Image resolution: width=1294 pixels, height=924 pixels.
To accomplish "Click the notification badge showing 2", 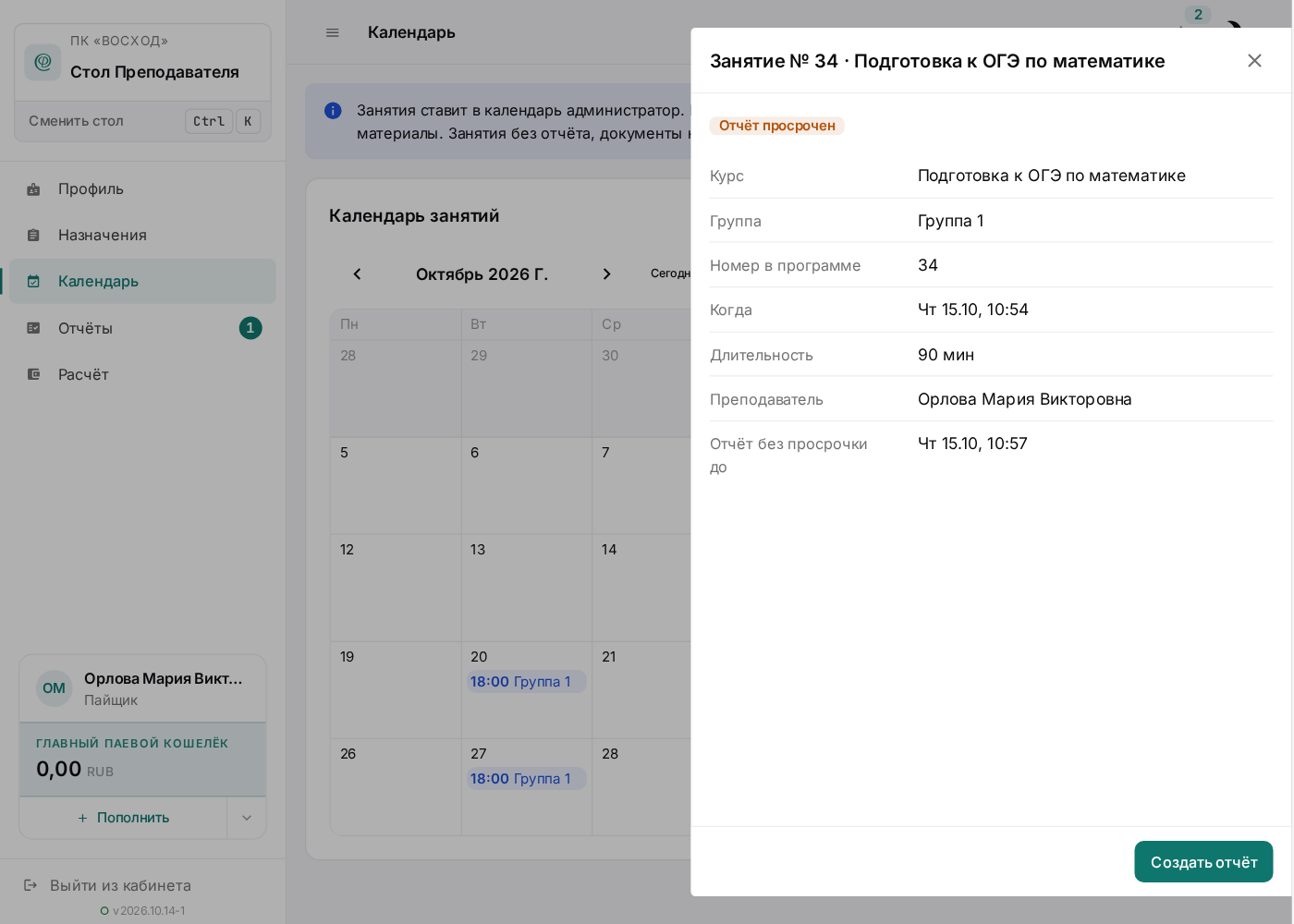I will [1198, 15].
